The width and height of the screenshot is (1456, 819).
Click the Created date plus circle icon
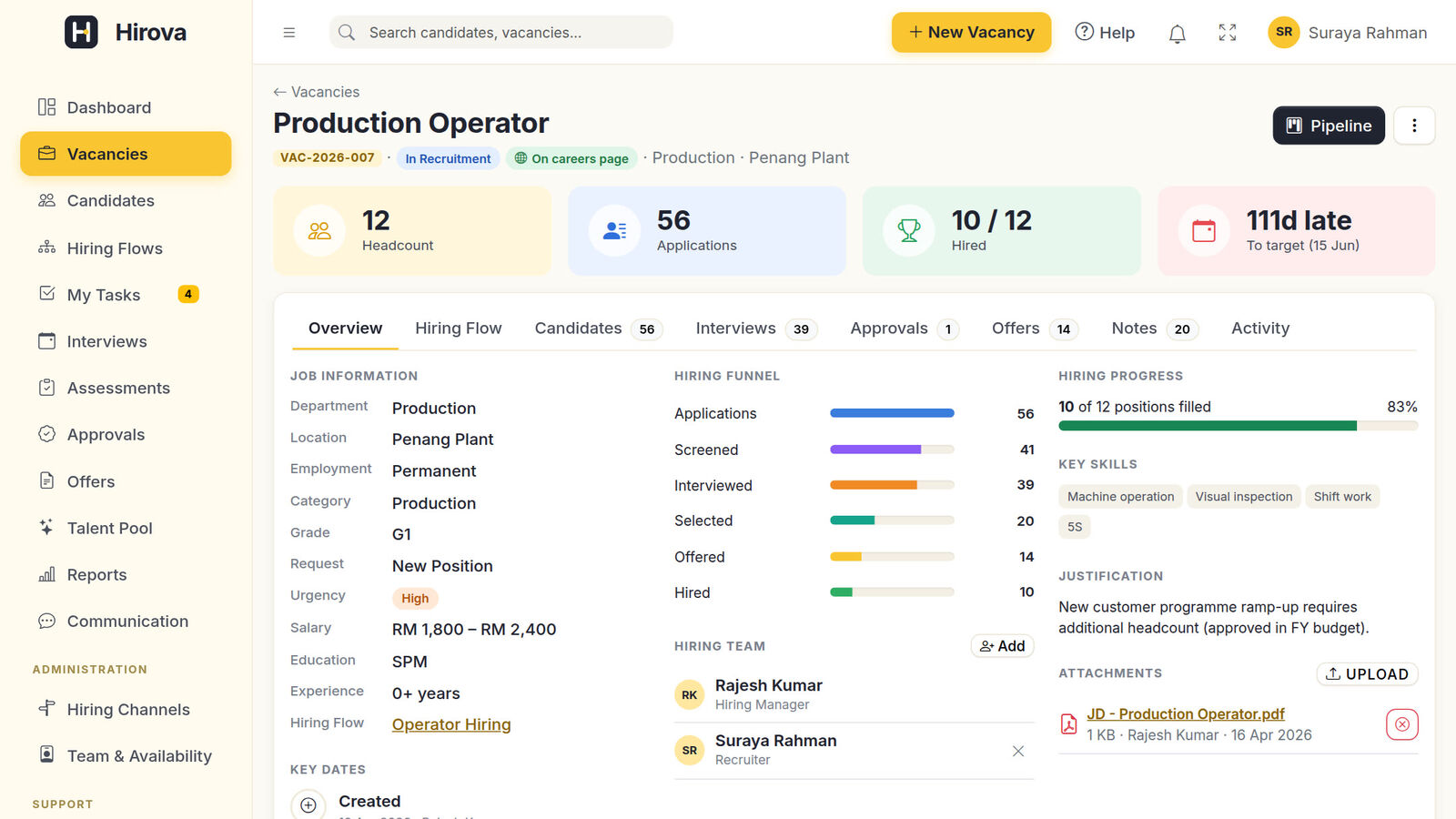tap(308, 805)
